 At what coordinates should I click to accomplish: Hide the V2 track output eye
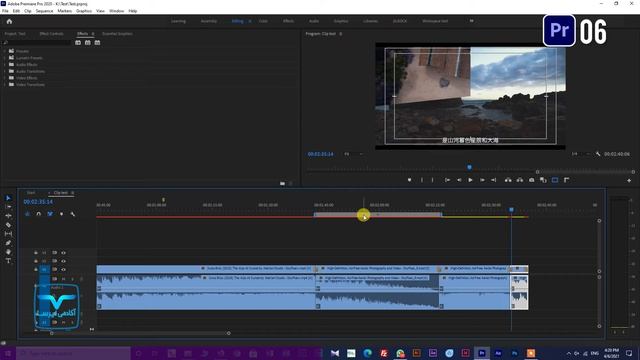coord(63,261)
